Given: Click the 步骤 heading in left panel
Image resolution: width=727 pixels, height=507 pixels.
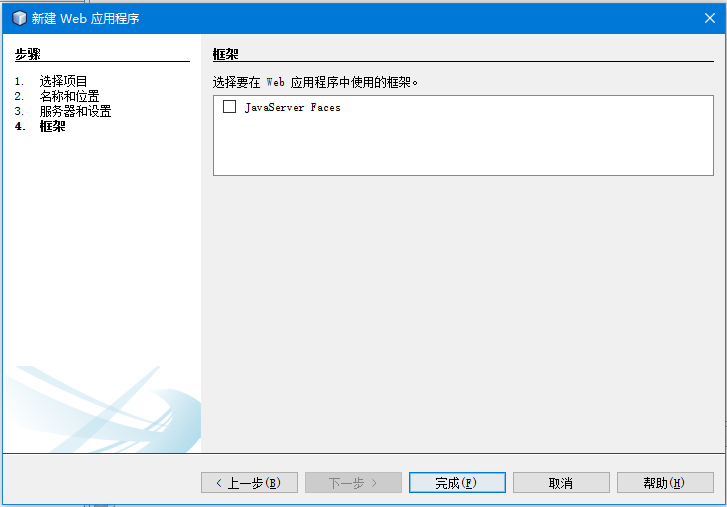Looking at the screenshot, I should (x=28, y=54).
